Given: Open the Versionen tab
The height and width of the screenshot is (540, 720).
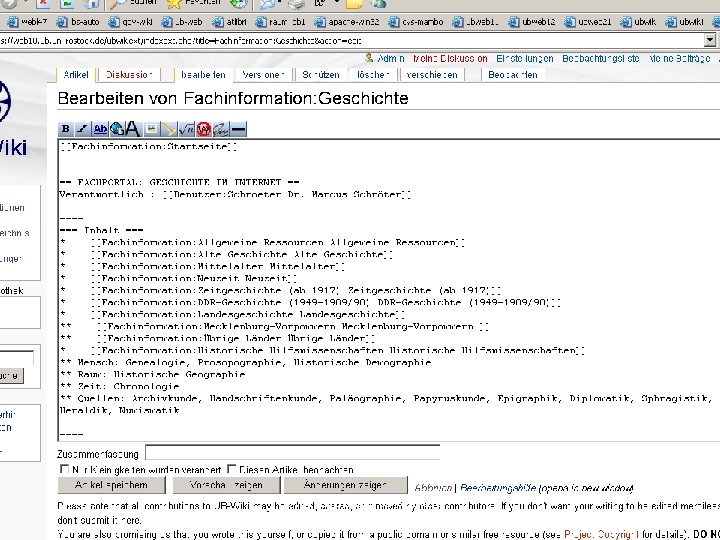Looking at the screenshot, I should point(263,75).
